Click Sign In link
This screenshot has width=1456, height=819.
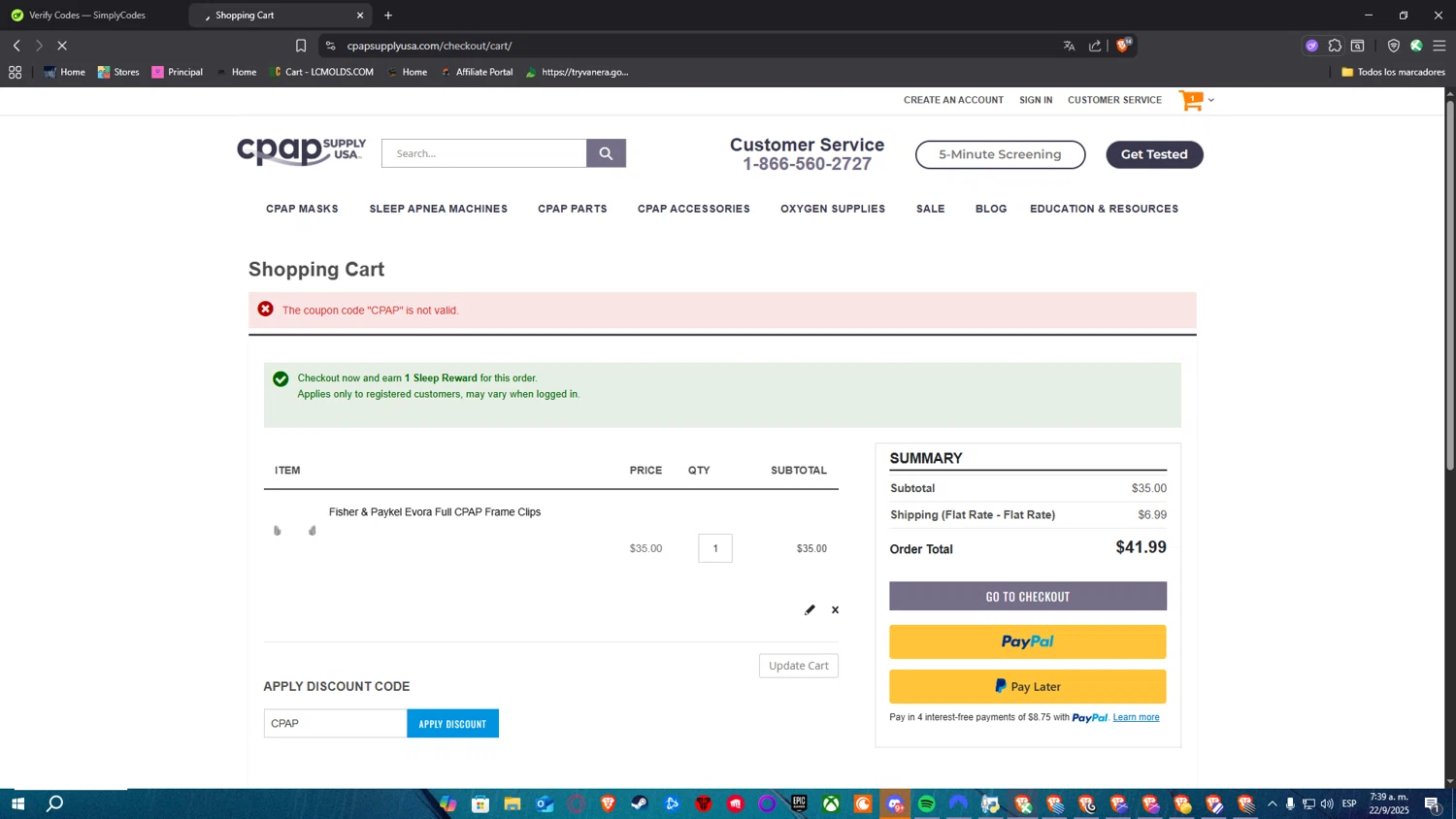[x=1036, y=100]
